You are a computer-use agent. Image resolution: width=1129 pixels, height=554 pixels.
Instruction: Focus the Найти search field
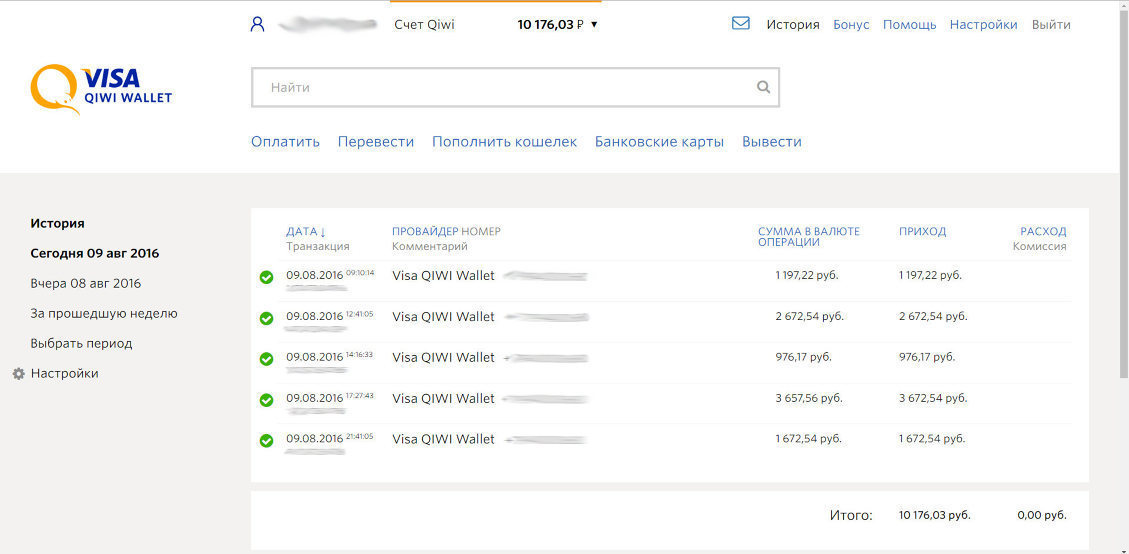(x=515, y=87)
